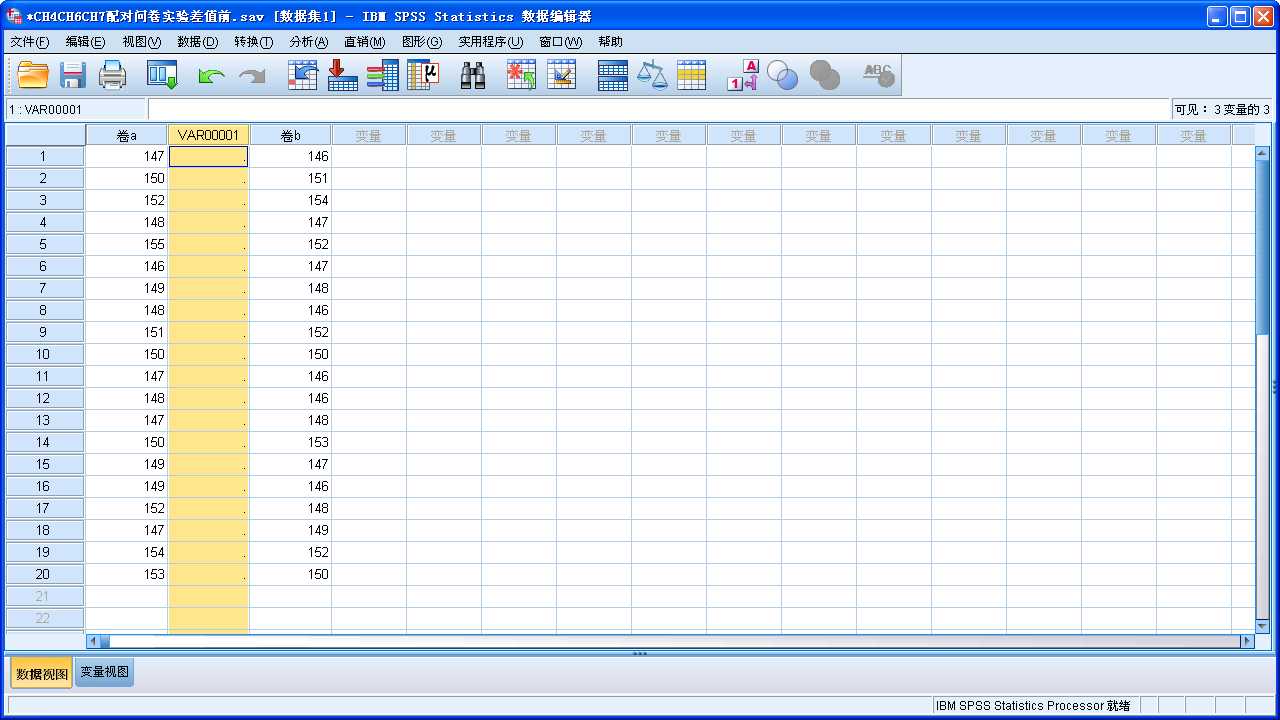Open the 分析(A) menu
Viewport: 1280px width, 720px height.
pyautogui.click(x=308, y=42)
